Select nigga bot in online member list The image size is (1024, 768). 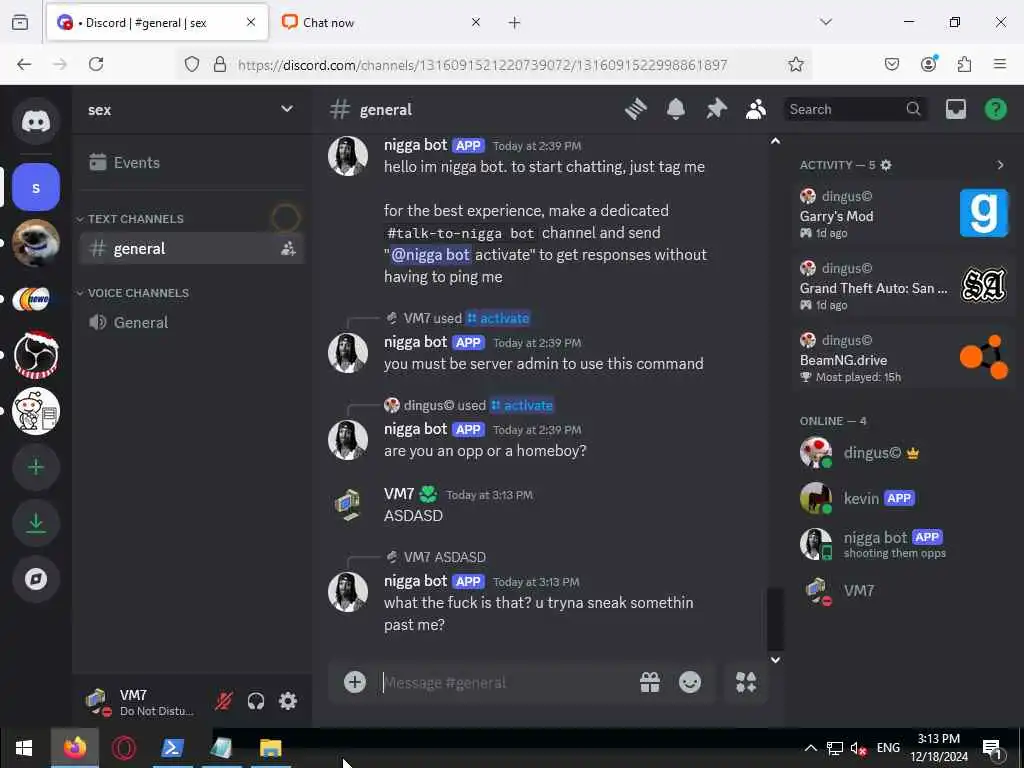coord(904,544)
